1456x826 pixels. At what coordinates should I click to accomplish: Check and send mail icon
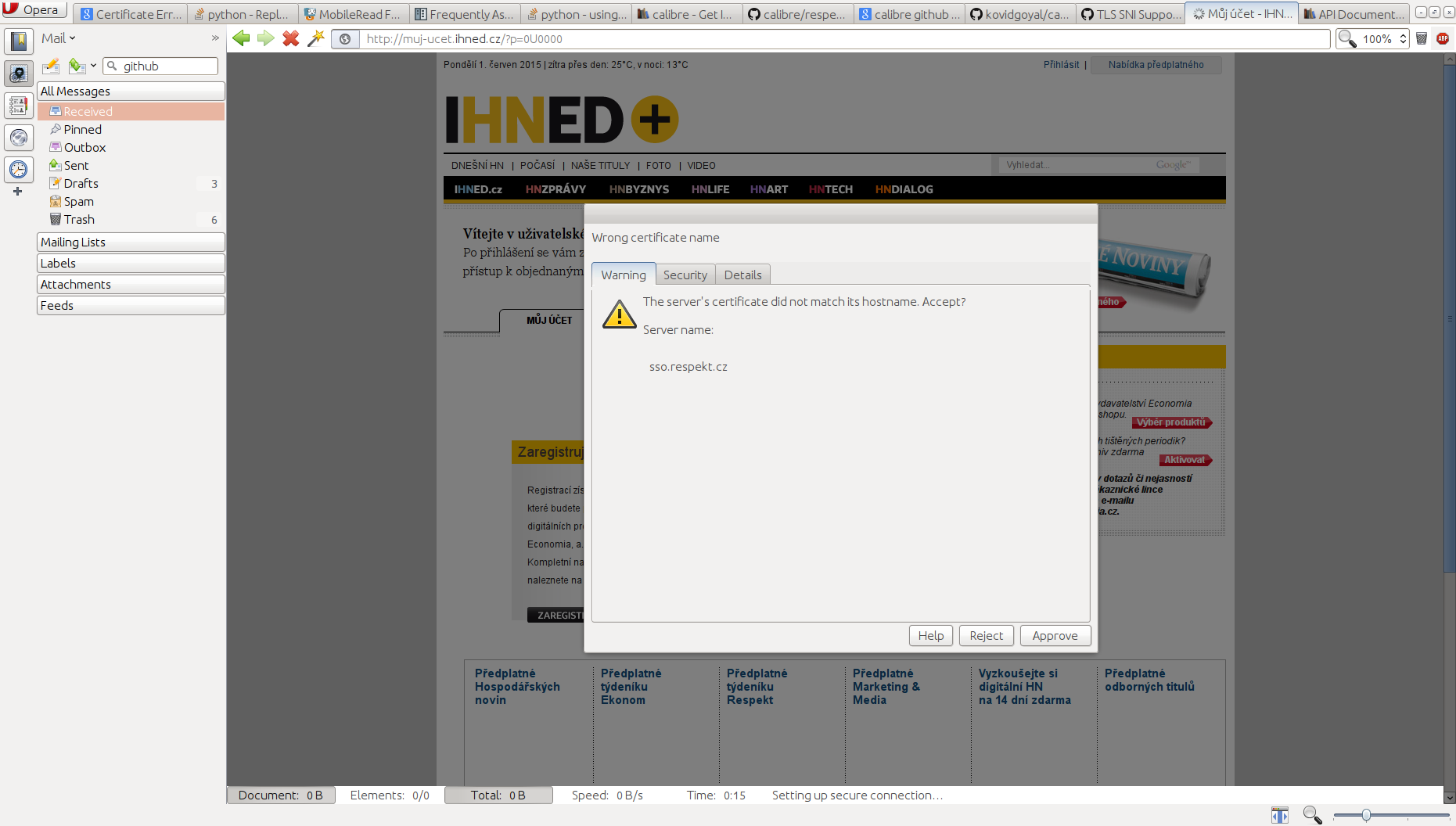pyautogui.click(x=77, y=66)
